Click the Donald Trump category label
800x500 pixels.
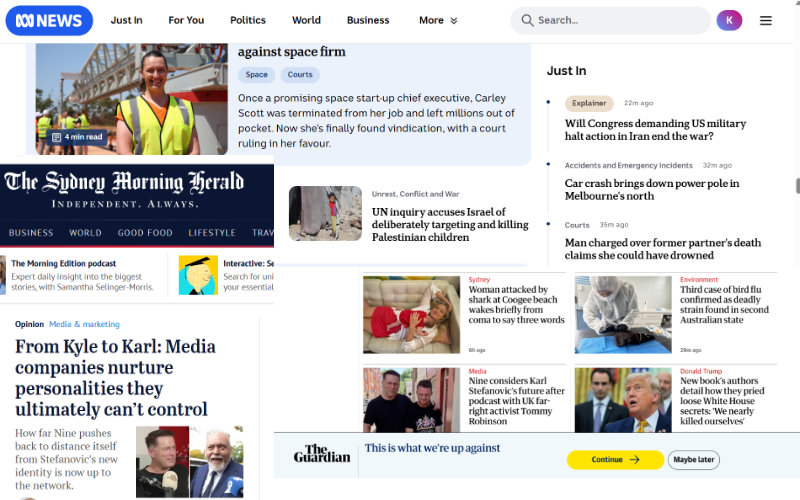point(701,371)
